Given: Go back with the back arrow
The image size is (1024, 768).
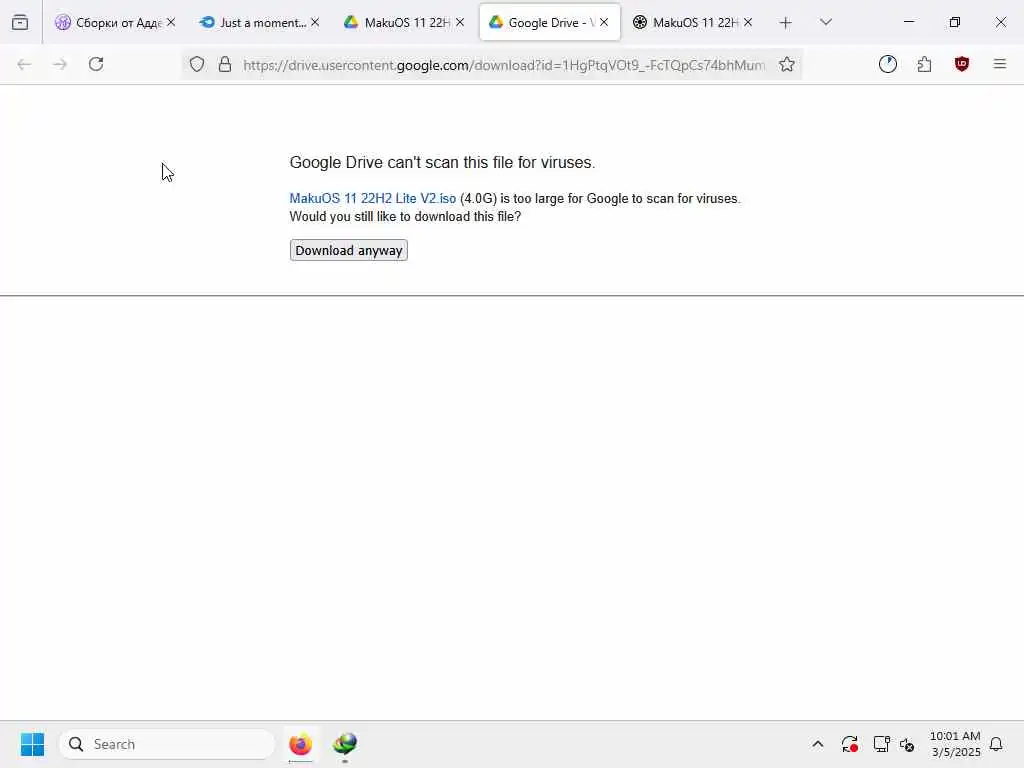Looking at the screenshot, I should tap(24, 64).
